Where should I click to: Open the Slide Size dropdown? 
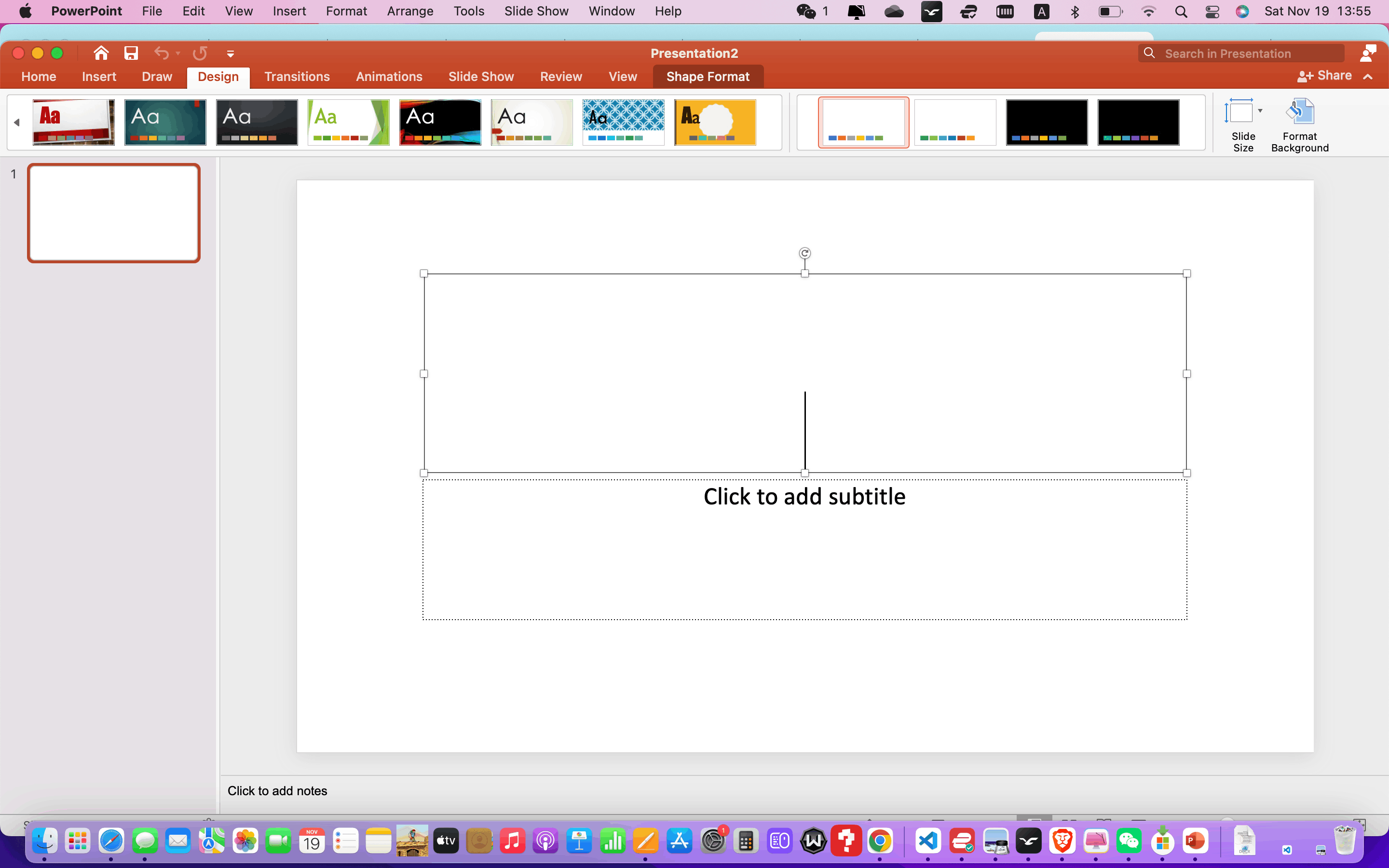[x=1243, y=125]
